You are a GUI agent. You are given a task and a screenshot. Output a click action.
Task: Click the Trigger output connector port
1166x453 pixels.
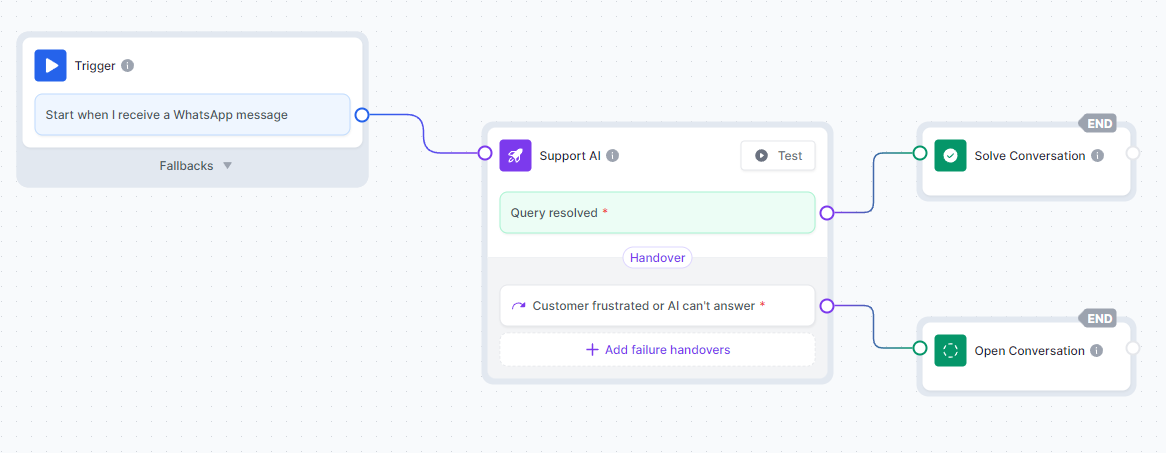pyautogui.click(x=361, y=115)
